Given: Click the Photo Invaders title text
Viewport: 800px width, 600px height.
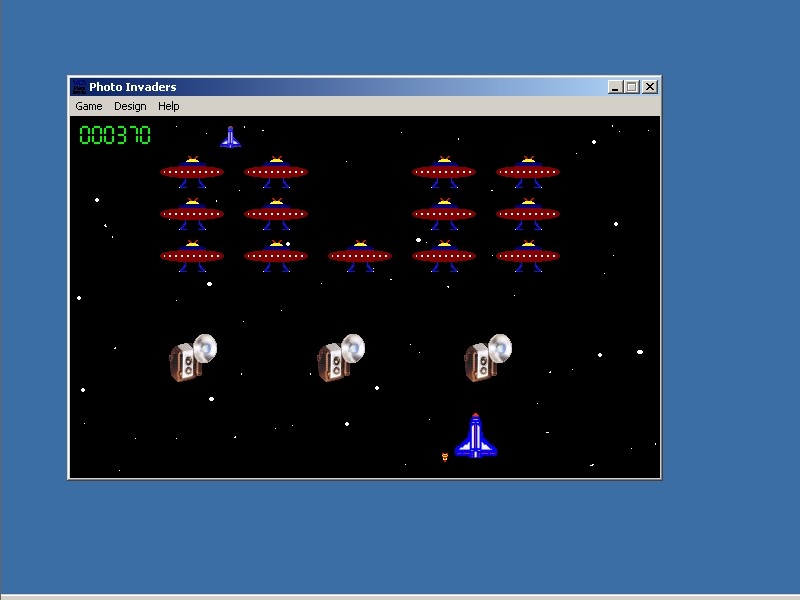Looking at the screenshot, I should click(x=133, y=87).
